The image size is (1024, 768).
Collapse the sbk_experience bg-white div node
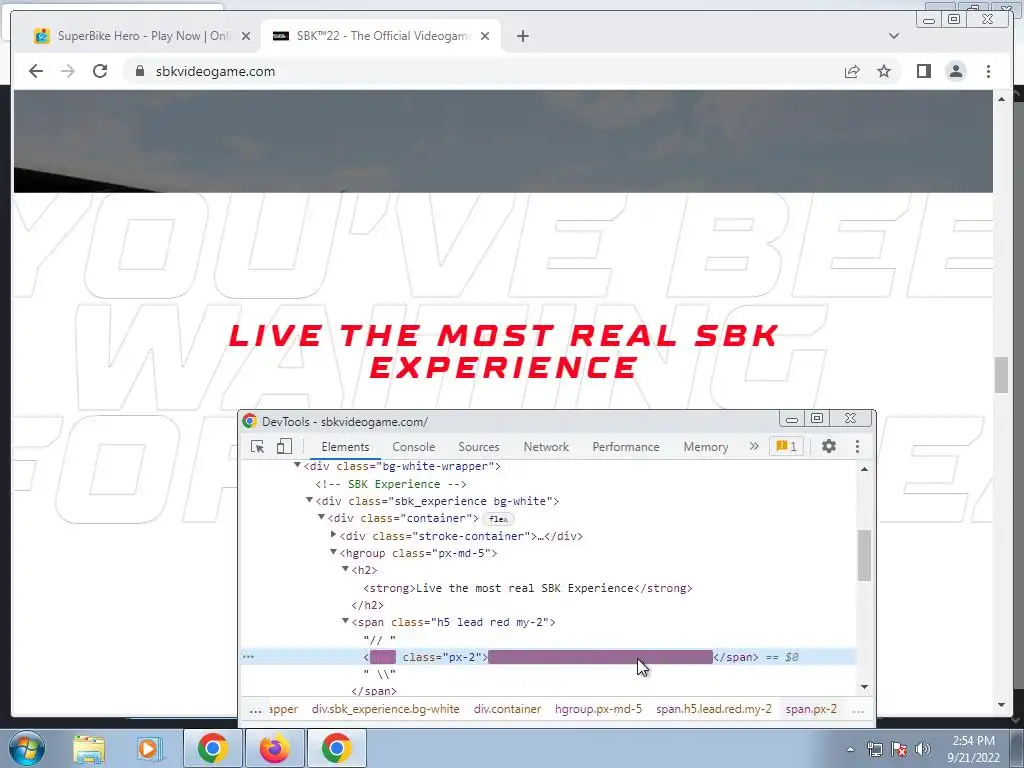click(x=310, y=500)
